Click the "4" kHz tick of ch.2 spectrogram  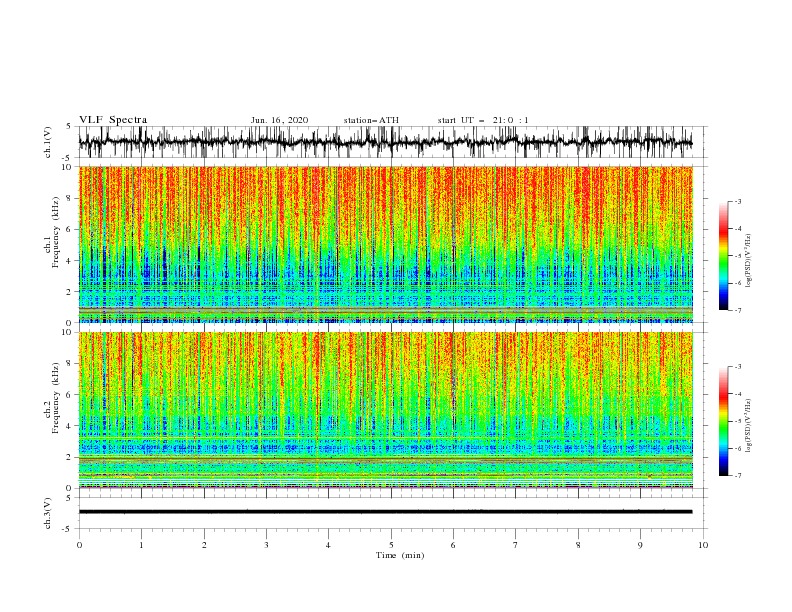coord(70,426)
